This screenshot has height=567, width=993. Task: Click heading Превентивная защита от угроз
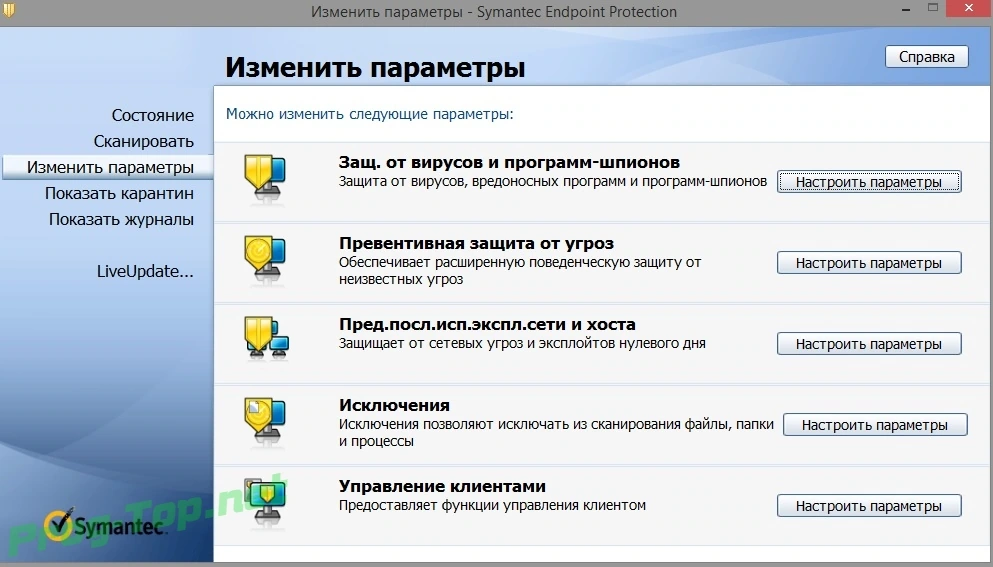[476, 243]
